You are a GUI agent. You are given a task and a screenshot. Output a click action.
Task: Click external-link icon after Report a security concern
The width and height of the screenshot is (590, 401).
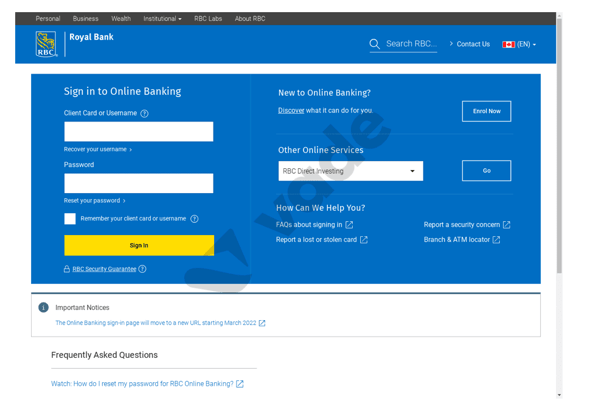pyautogui.click(x=506, y=225)
